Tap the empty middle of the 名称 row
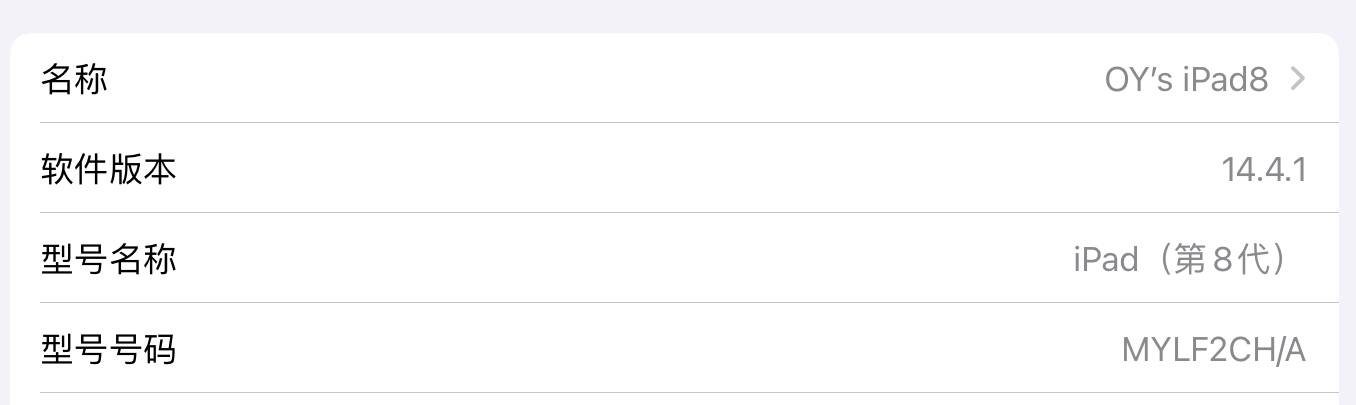This screenshot has height=405, width=1356. tap(600, 79)
